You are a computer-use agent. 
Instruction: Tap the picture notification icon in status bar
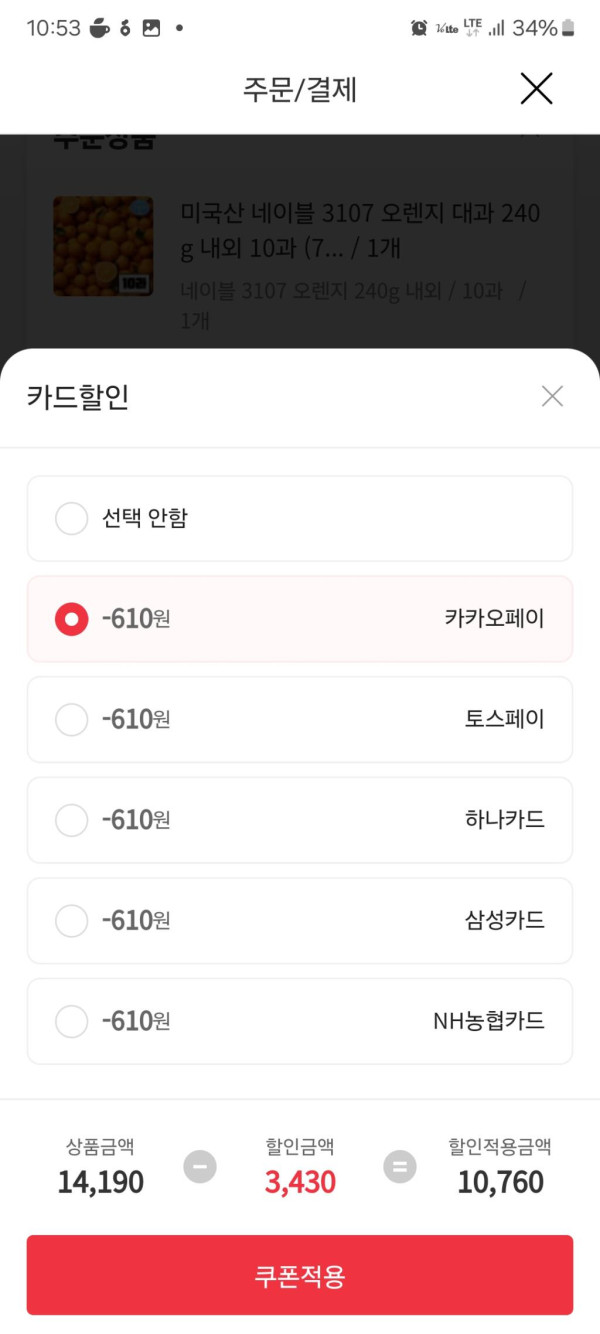click(x=151, y=28)
